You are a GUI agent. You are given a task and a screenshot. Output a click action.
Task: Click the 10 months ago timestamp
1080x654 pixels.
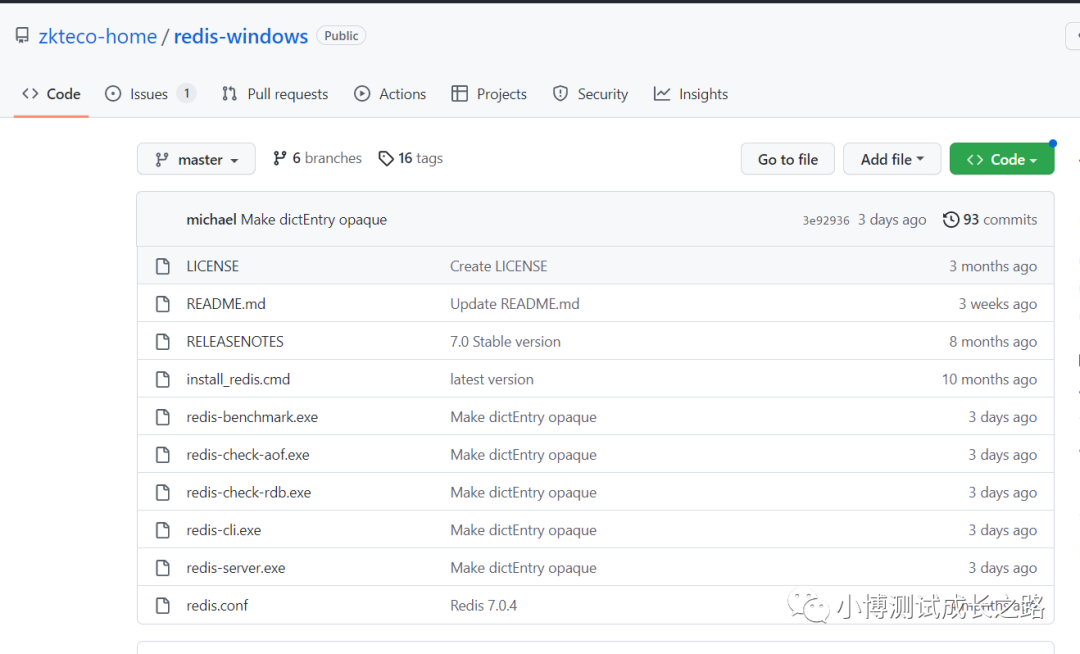pos(989,379)
